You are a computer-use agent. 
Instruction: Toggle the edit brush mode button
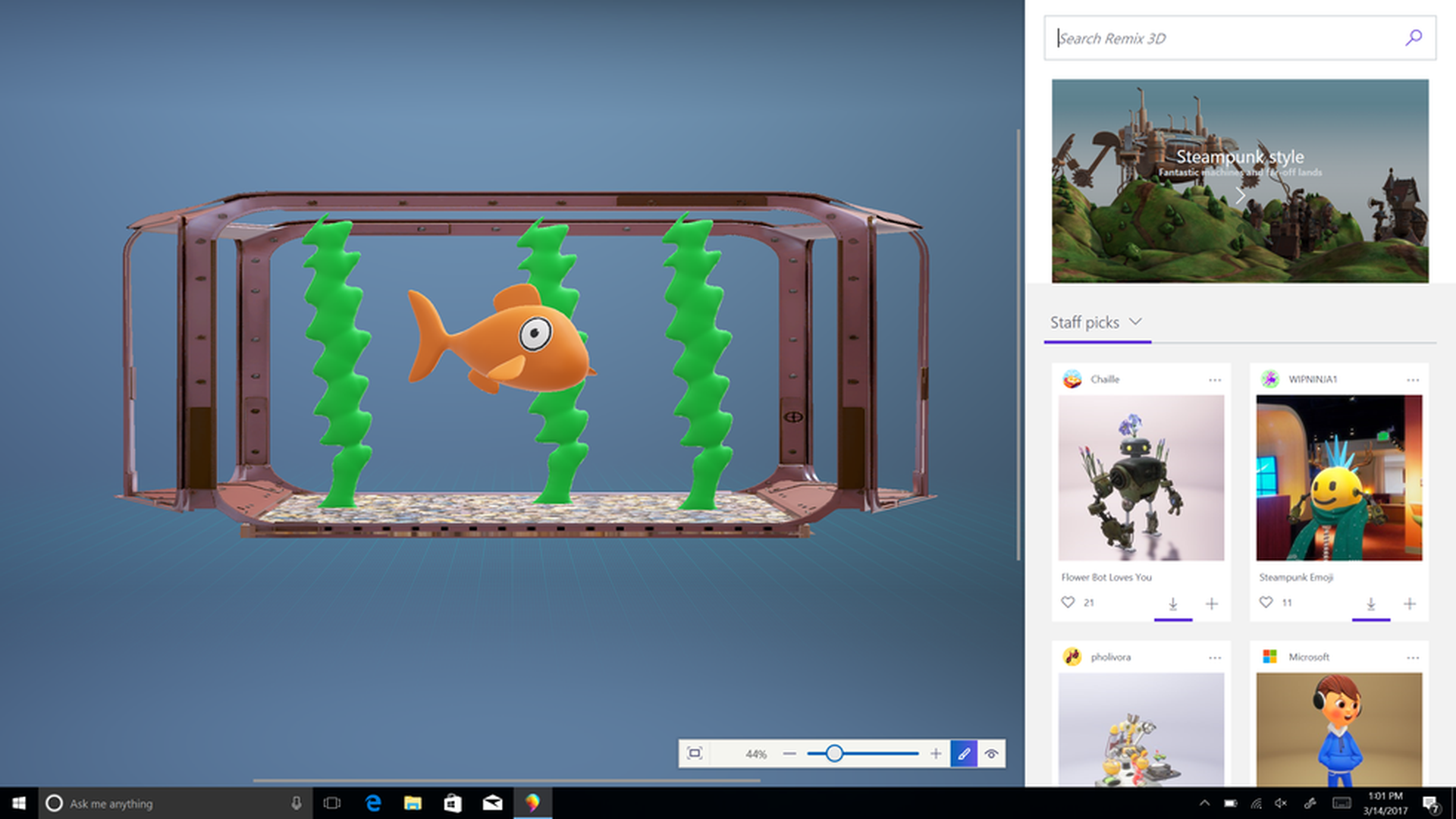pos(963,754)
